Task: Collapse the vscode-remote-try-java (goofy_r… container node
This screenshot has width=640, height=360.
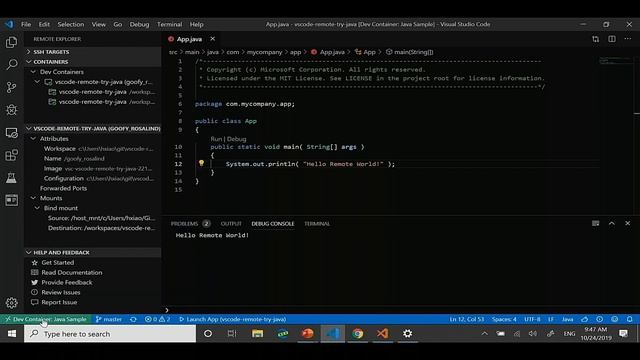Action: click(x=38, y=82)
